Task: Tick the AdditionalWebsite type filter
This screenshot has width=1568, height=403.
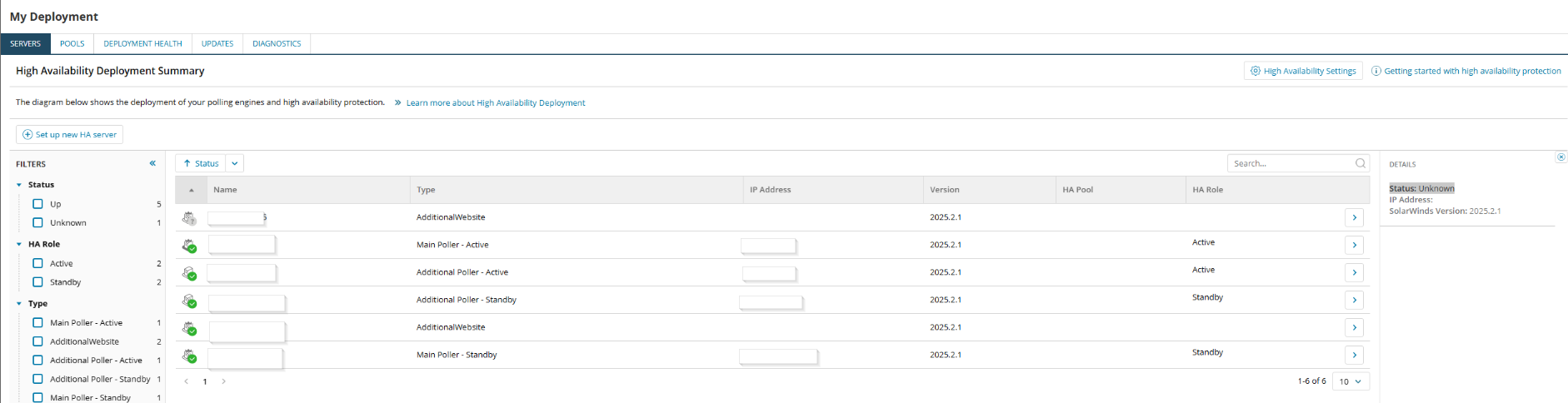Action: coord(37,341)
